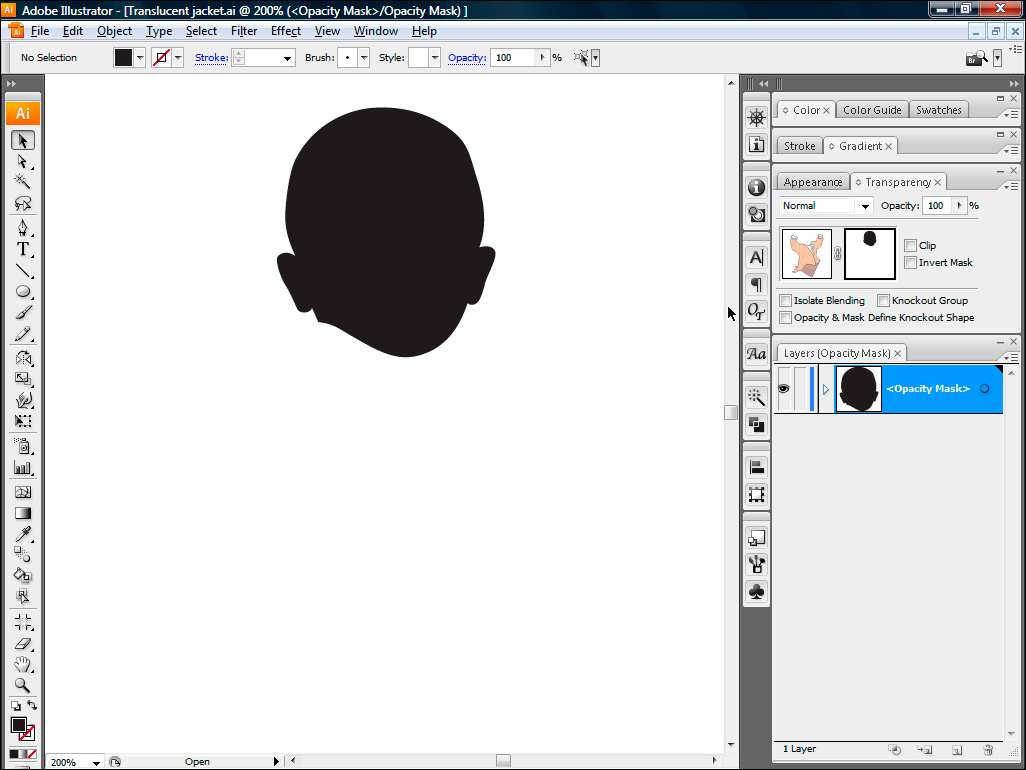
Task: Select the Magic Wand tool
Action: [22, 181]
